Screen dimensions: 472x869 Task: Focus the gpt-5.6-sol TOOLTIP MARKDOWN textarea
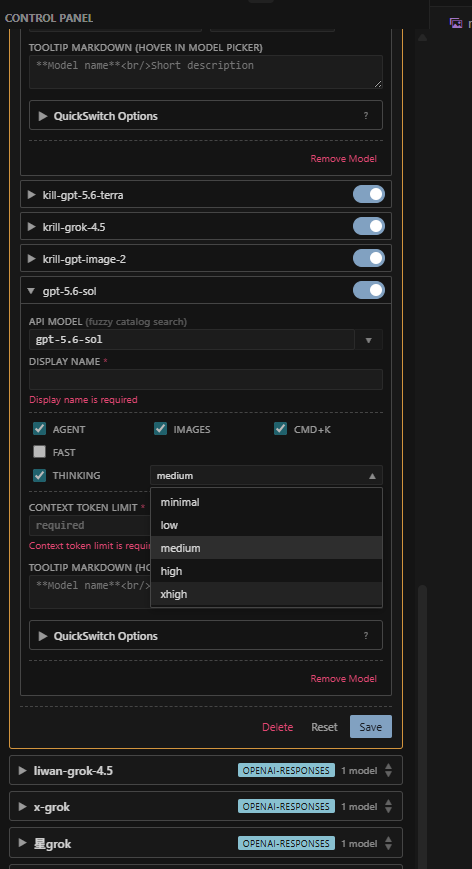[x=90, y=592]
